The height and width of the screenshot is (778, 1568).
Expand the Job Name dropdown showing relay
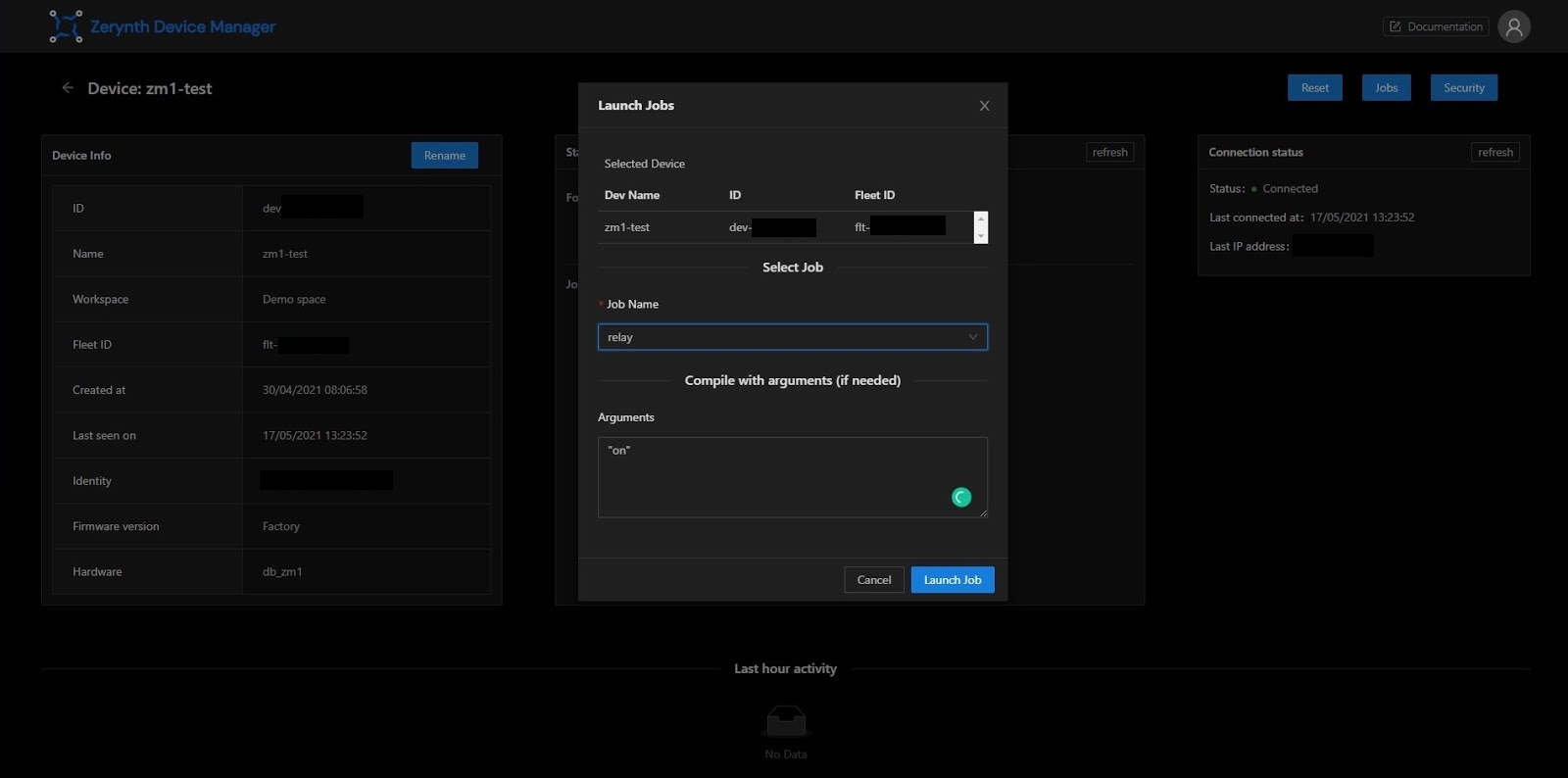coord(793,337)
